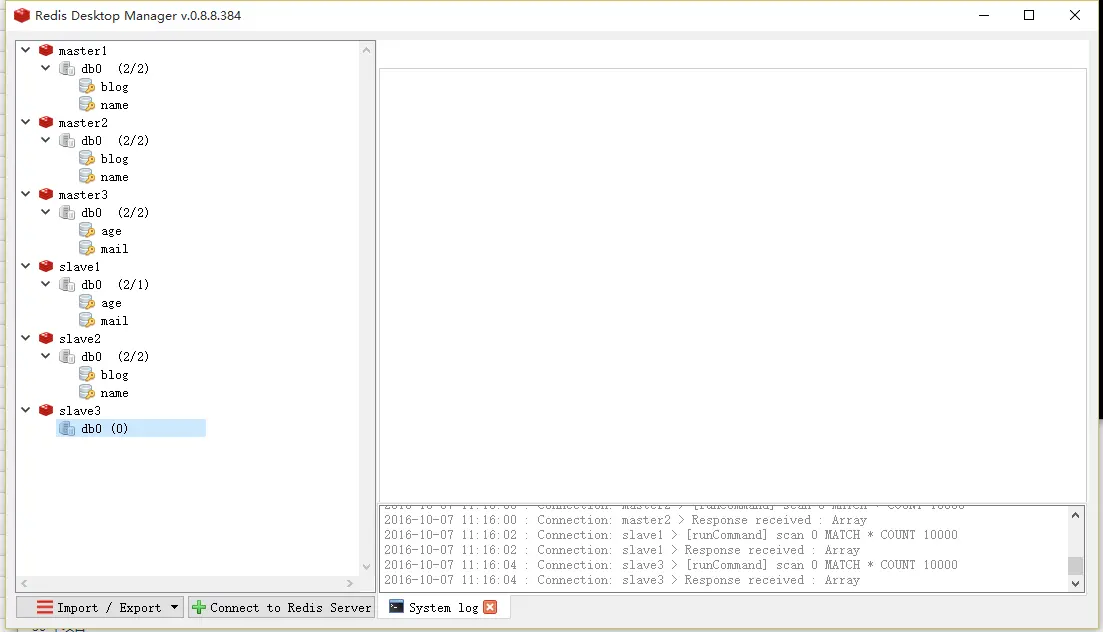Click the slave3 server cube icon
The image size is (1103, 632).
pyautogui.click(x=46, y=410)
